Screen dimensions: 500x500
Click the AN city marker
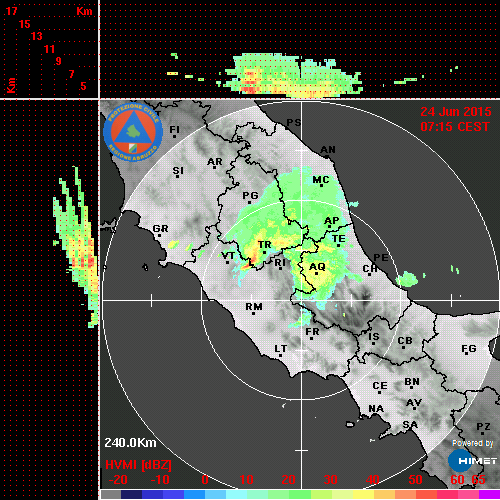coord(327,156)
